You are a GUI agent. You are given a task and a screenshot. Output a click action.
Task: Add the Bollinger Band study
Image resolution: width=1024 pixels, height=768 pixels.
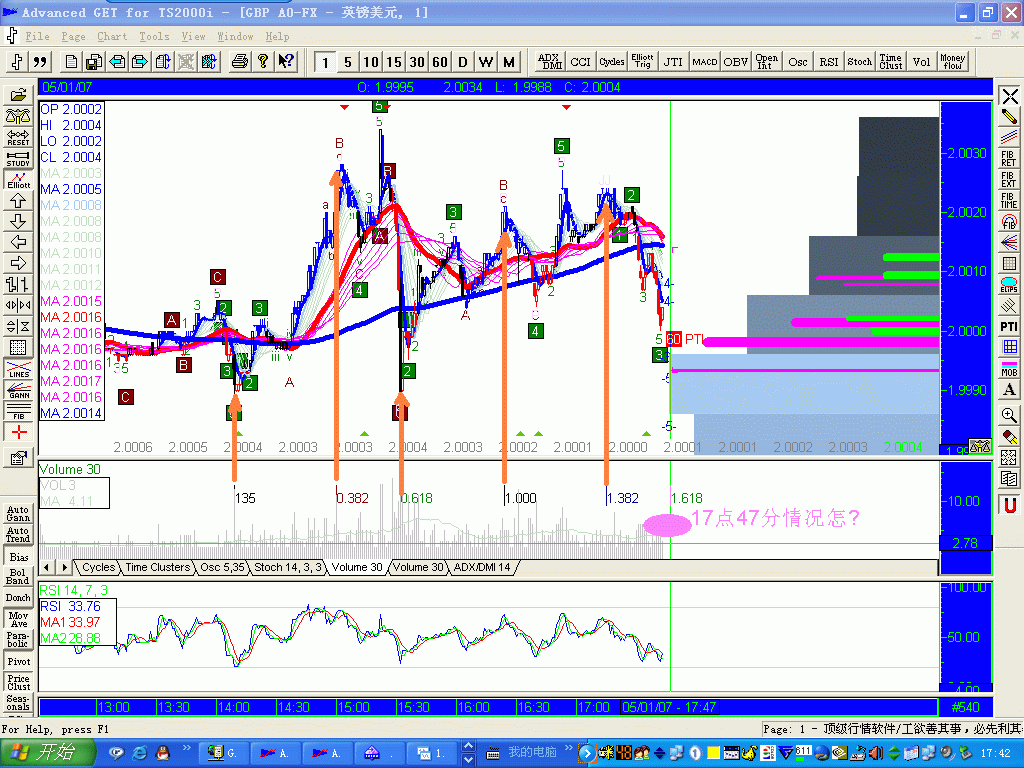point(18,575)
